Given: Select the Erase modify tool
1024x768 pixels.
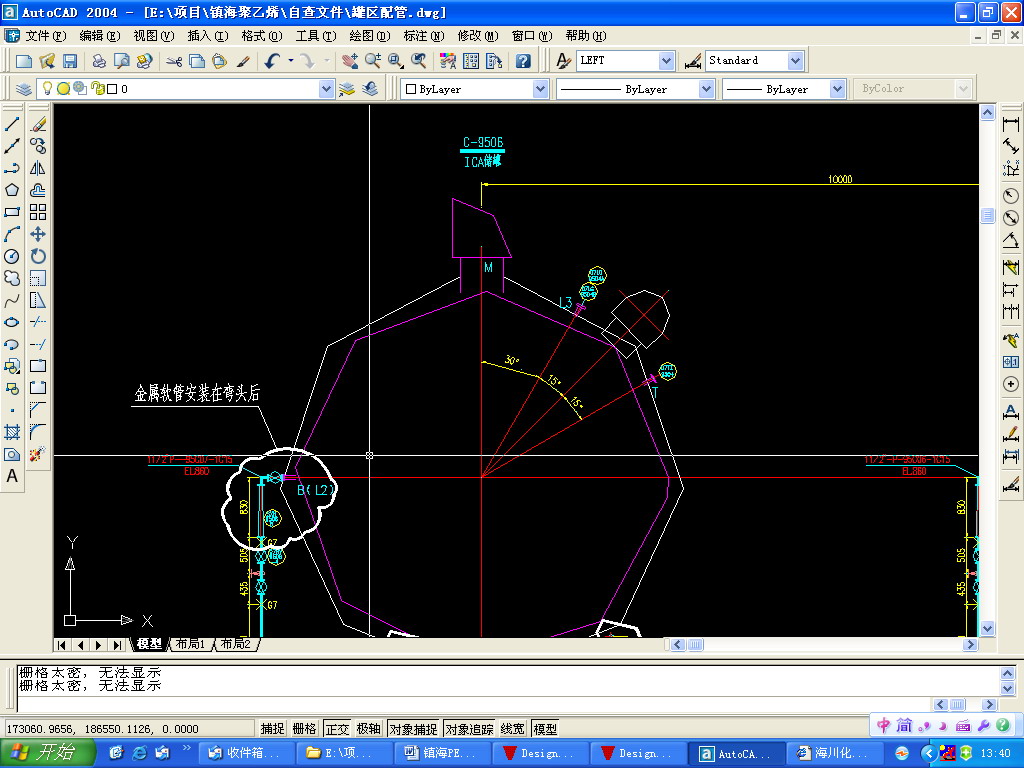Looking at the screenshot, I should 38,124.
